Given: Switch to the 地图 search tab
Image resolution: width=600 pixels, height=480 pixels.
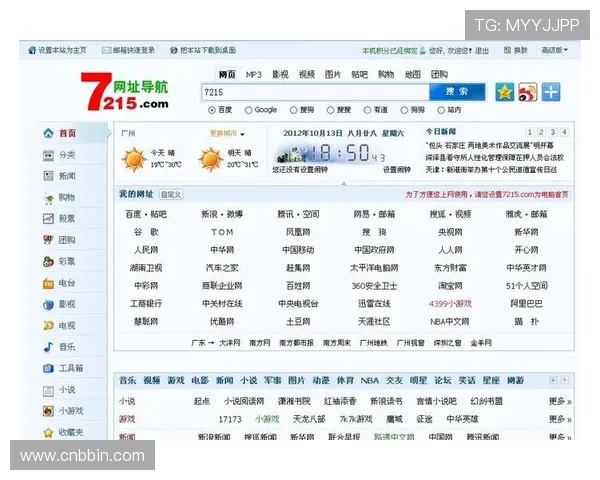Looking at the screenshot, I should tap(412, 75).
